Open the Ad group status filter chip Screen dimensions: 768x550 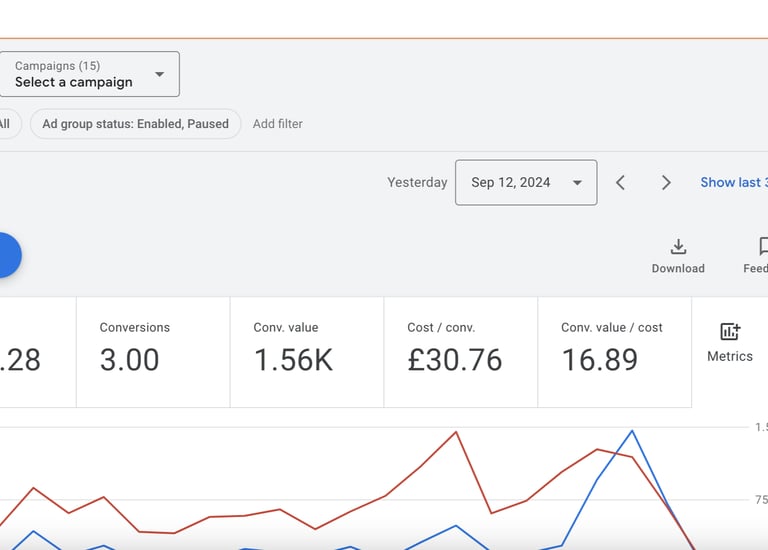[135, 124]
